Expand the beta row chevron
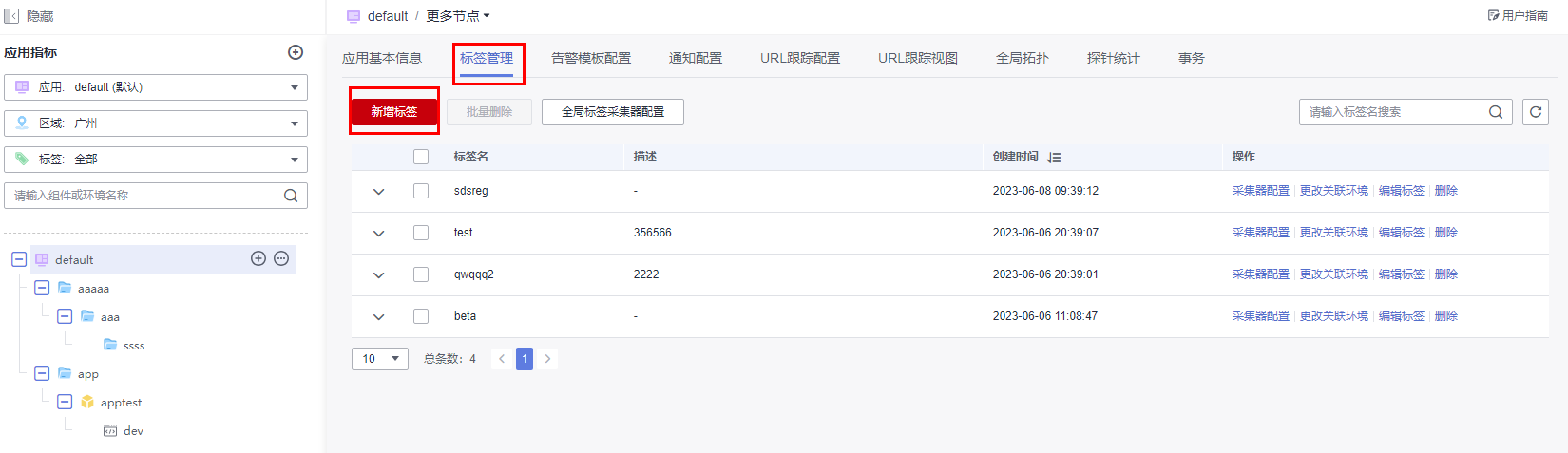1568x453 pixels. 378,317
